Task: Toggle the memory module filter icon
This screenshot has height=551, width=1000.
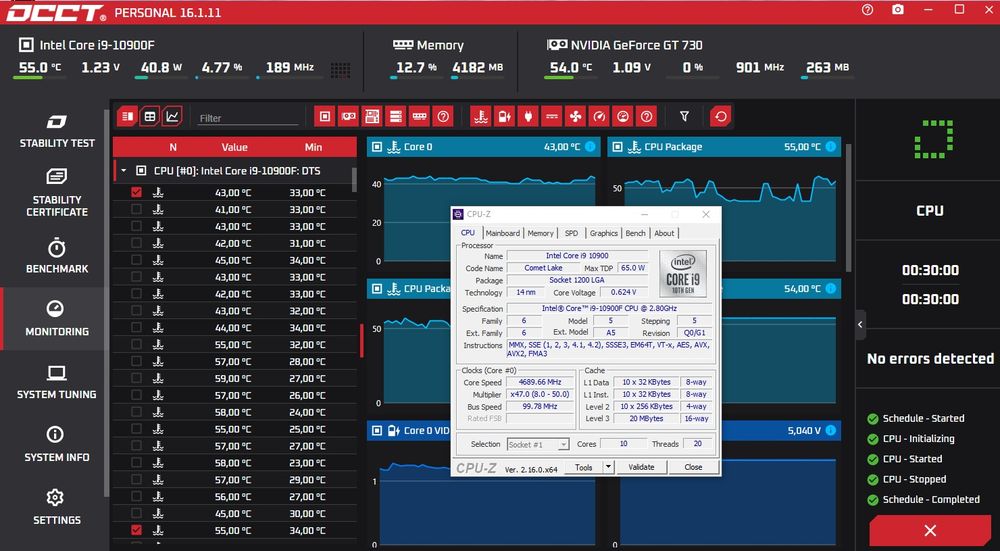Action: pos(419,117)
